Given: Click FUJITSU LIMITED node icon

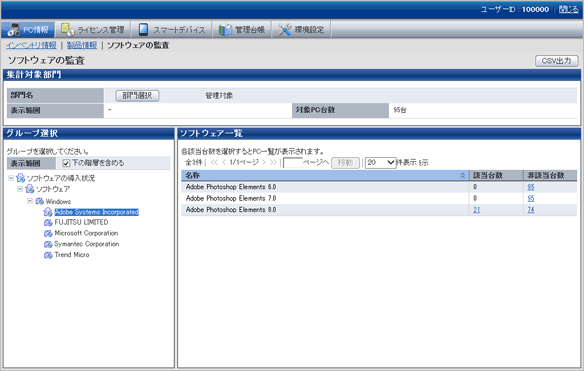Looking at the screenshot, I should 48,223.
